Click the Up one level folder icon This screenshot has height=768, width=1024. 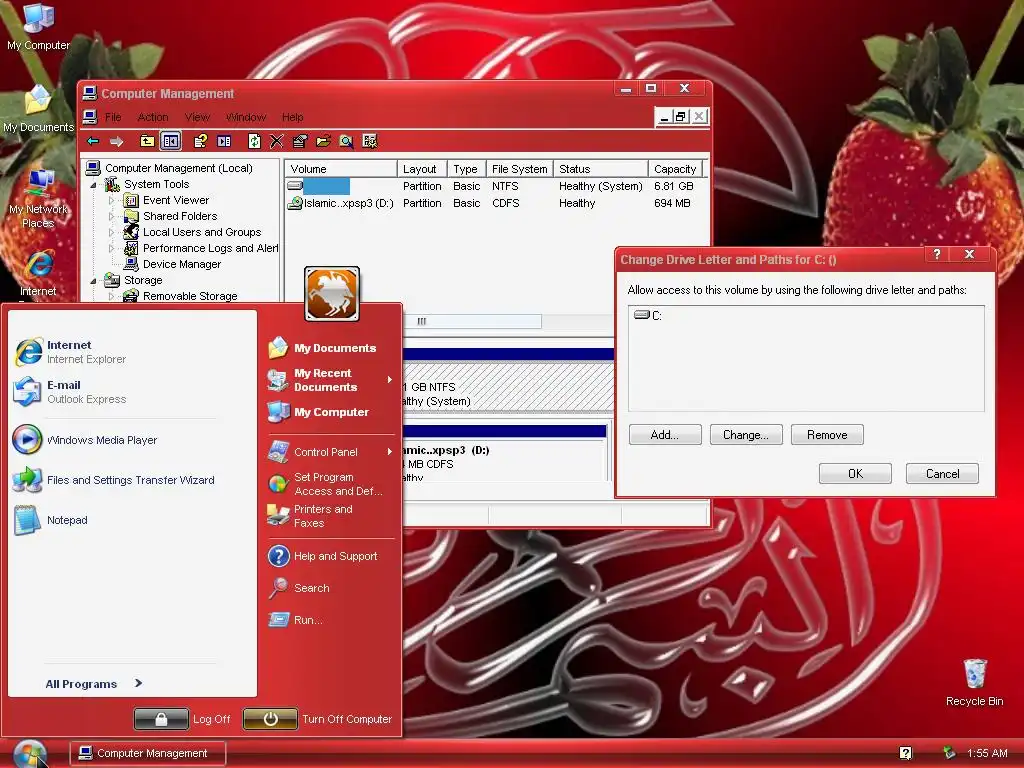point(147,141)
